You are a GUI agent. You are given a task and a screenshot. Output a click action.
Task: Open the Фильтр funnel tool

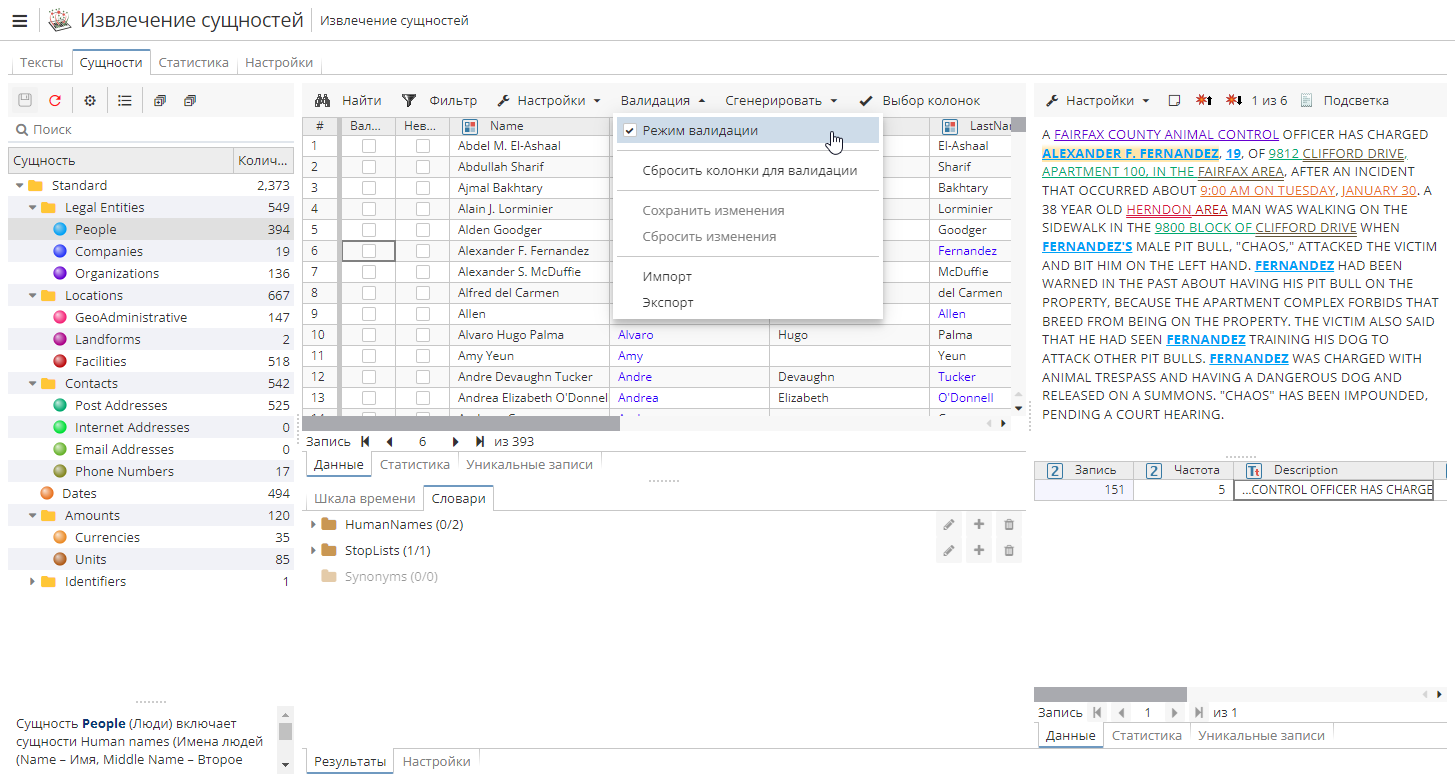pyautogui.click(x=439, y=101)
